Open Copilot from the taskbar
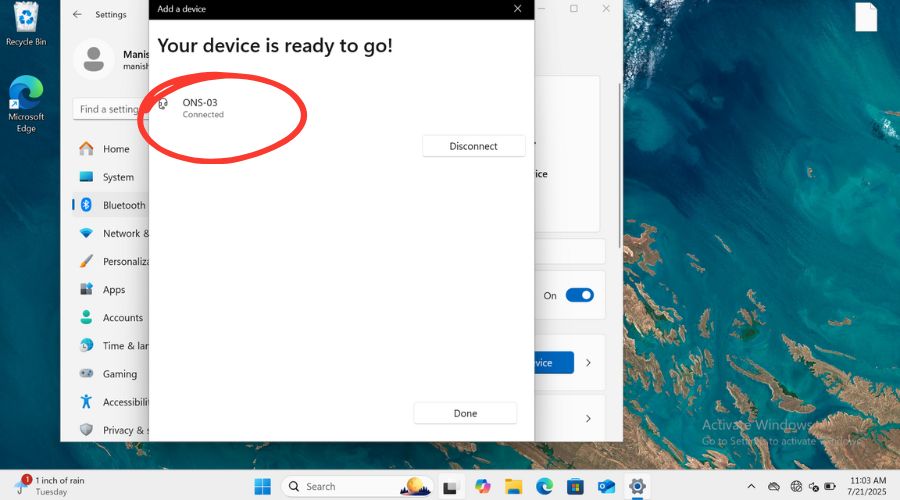The width and height of the screenshot is (900, 500). tap(483, 487)
